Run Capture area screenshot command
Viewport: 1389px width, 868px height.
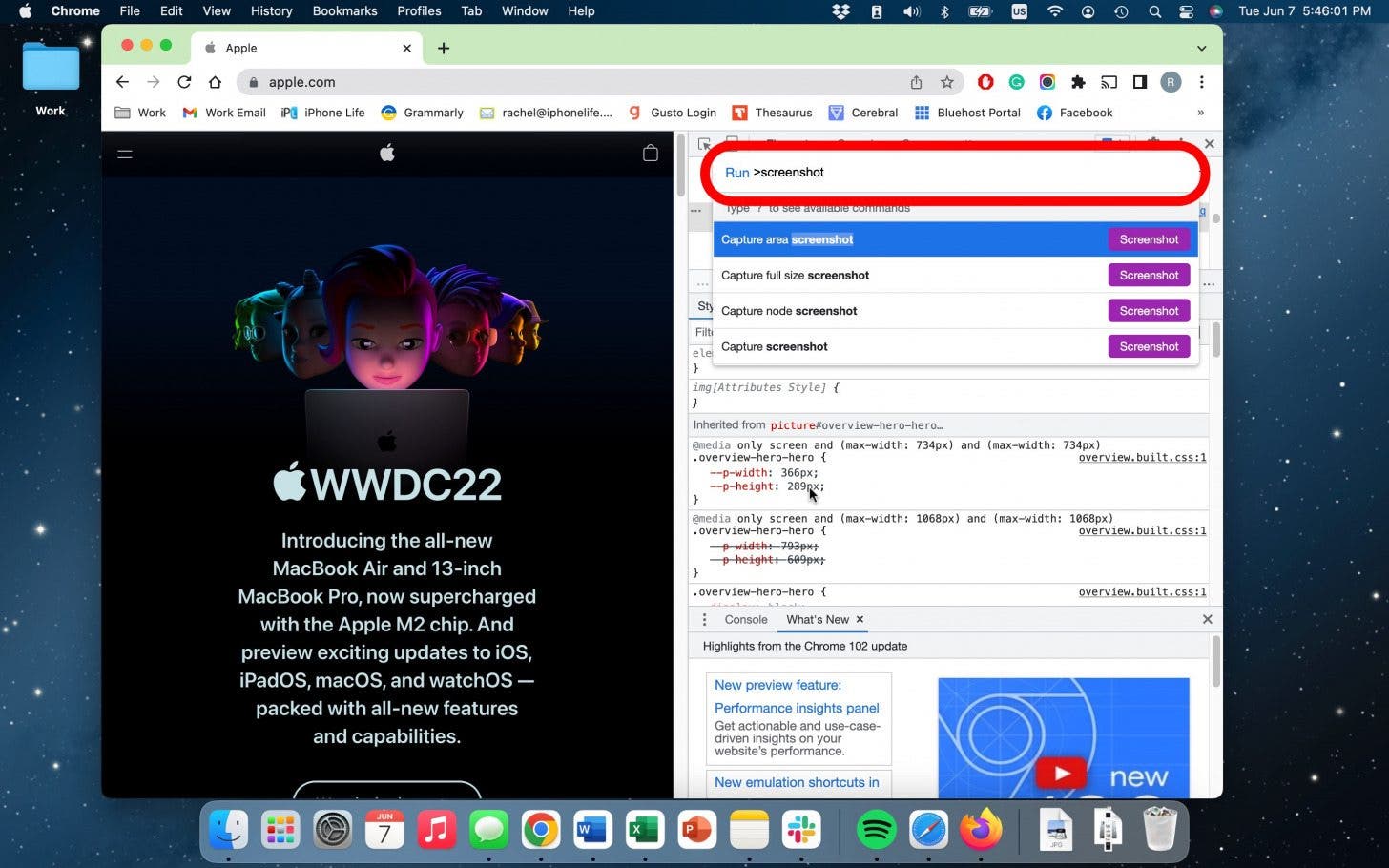(x=955, y=239)
